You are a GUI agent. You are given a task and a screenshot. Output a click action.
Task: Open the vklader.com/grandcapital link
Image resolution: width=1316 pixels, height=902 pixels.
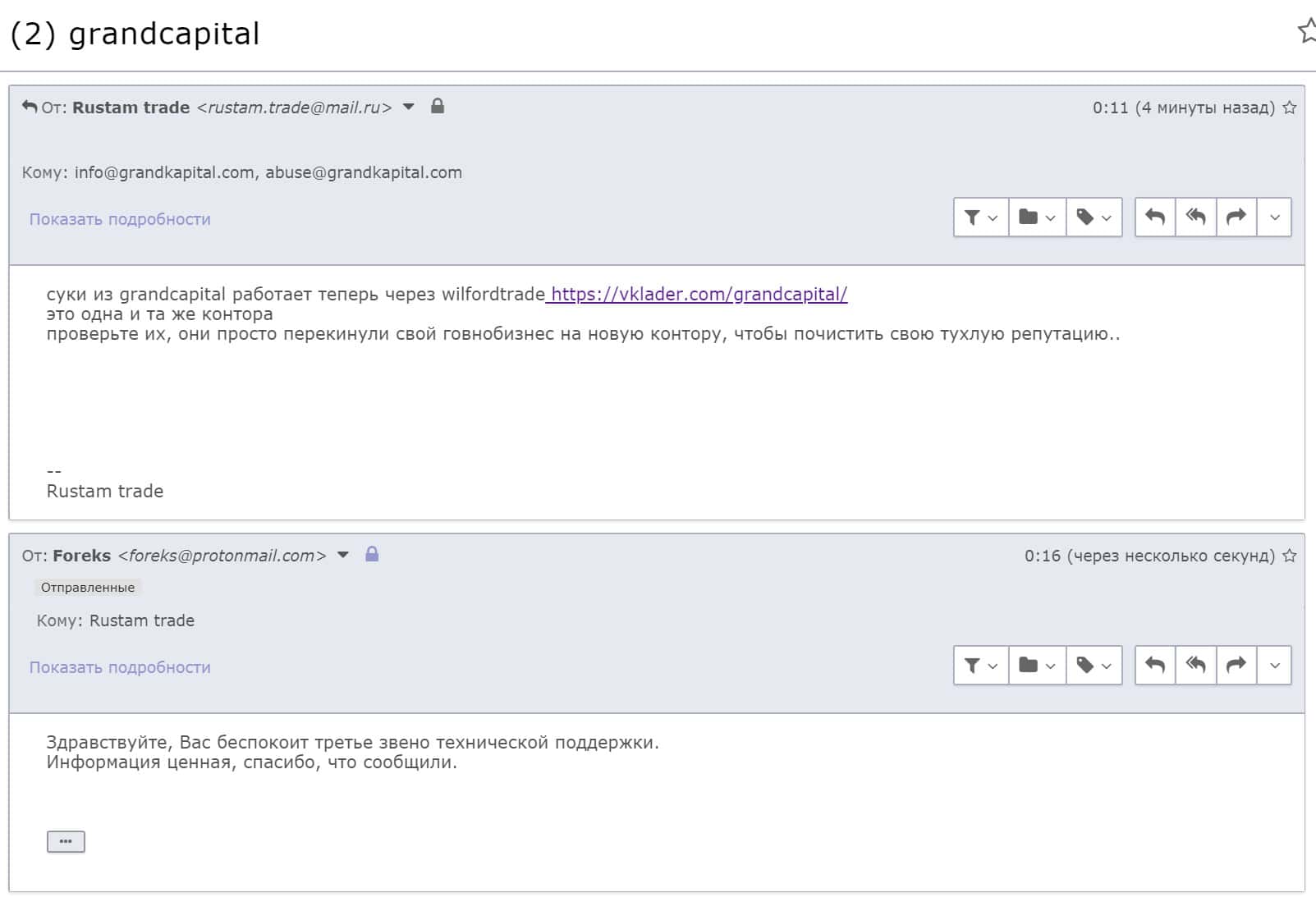(699, 294)
